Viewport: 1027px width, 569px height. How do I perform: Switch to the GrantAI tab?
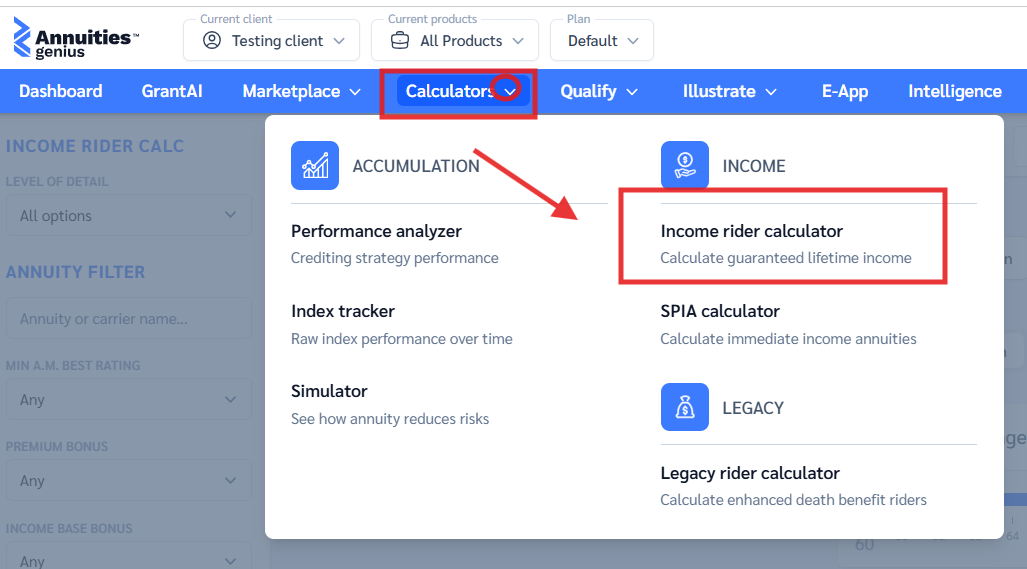[x=172, y=91]
